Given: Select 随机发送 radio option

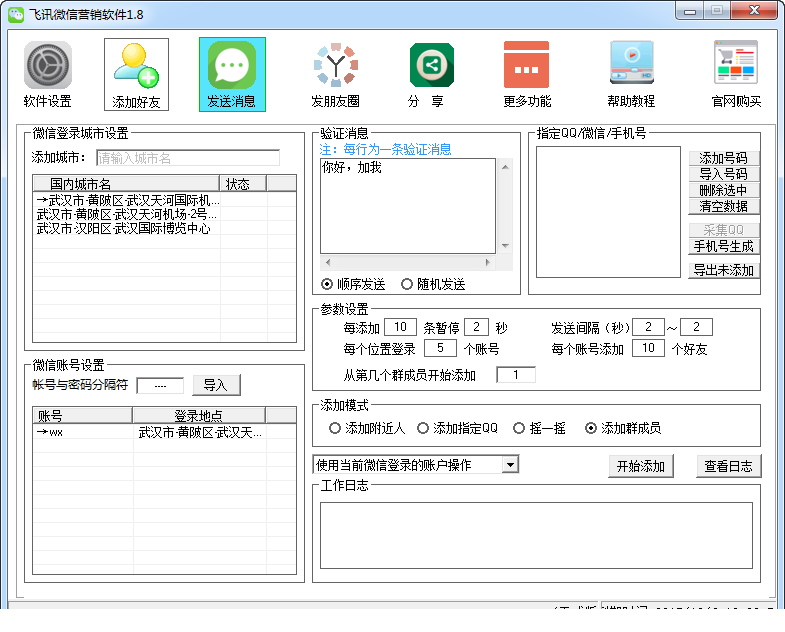Looking at the screenshot, I should tap(434, 284).
